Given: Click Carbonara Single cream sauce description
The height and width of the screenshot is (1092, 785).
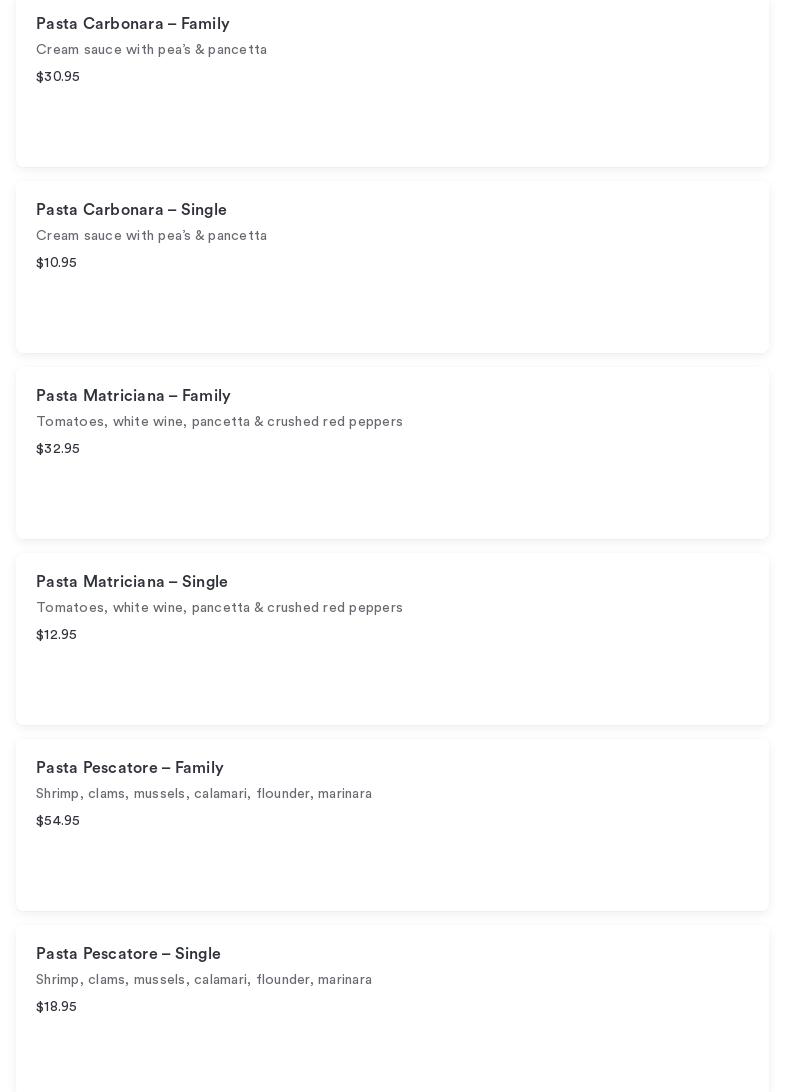Looking at the screenshot, I should (151, 236).
